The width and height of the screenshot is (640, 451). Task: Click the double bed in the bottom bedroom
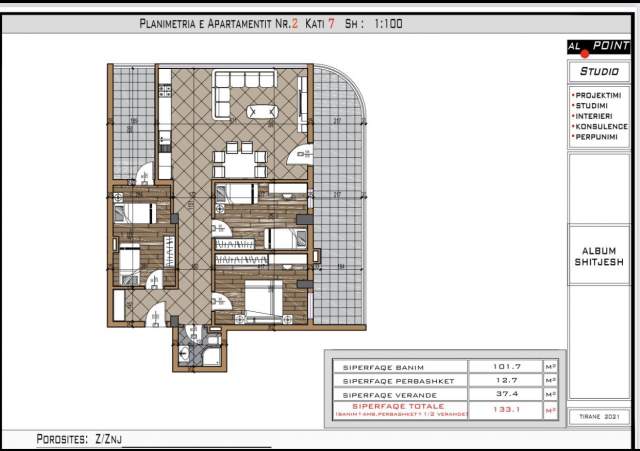click(x=264, y=302)
